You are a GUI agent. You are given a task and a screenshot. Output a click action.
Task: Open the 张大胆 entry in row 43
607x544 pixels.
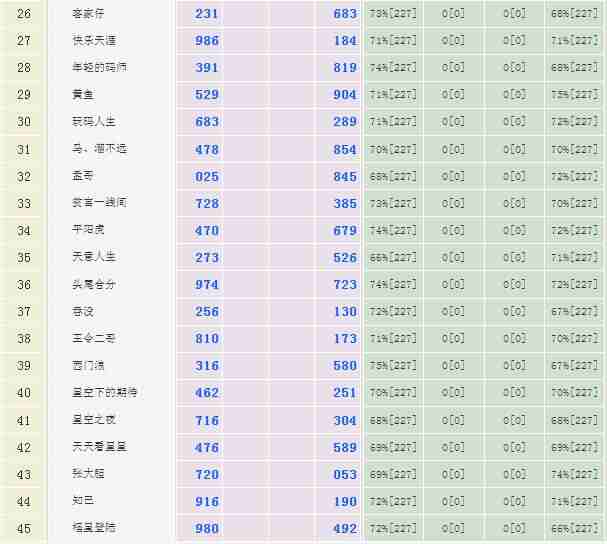coord(86,474)
